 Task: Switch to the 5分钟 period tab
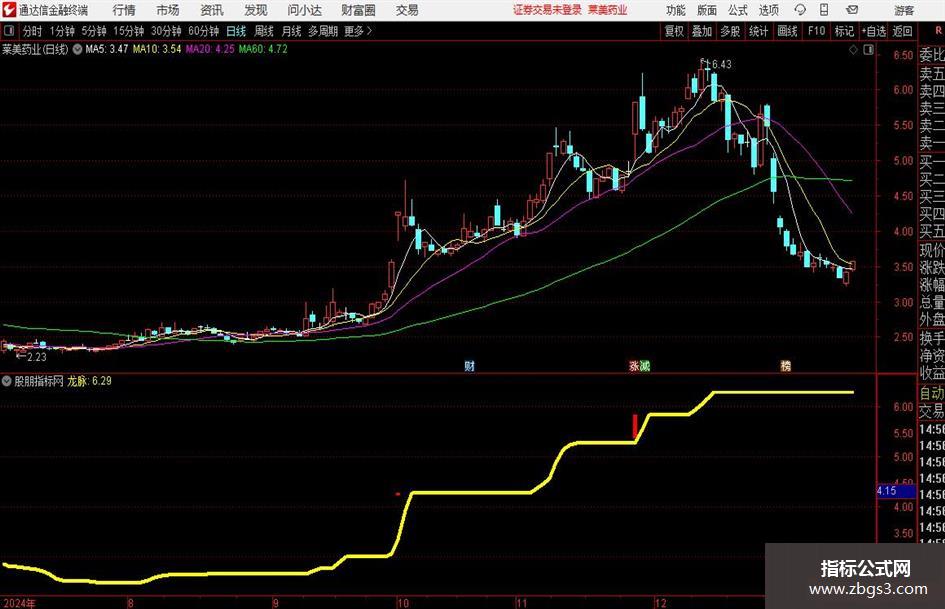coord(93,31)
